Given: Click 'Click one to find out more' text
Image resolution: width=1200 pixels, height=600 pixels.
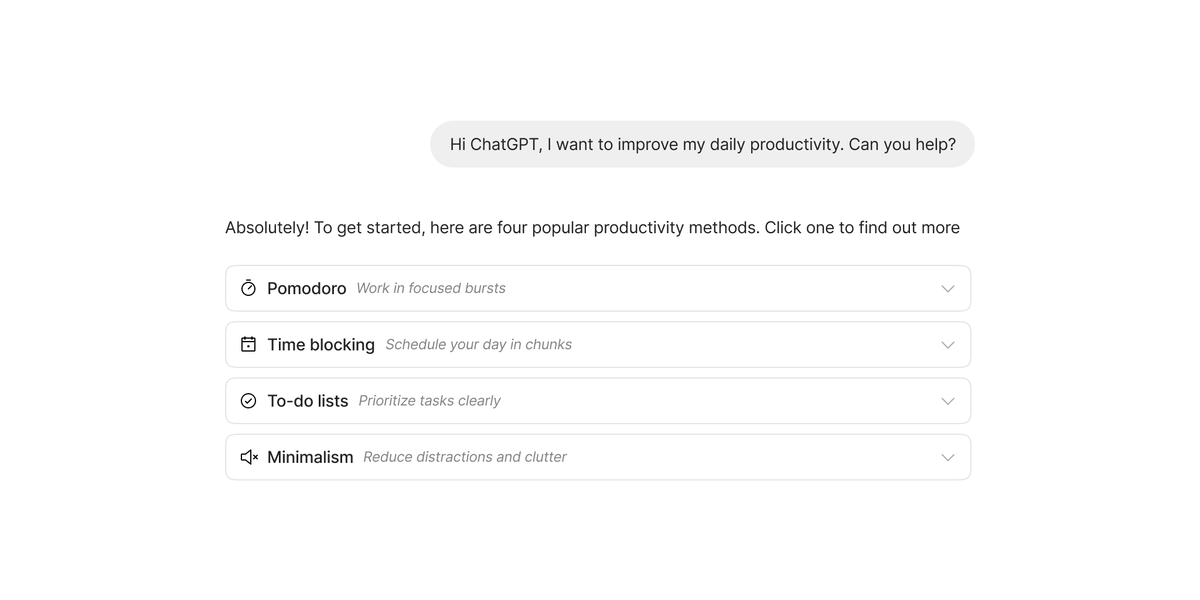Looking at the screenshot, I should 862,228.
